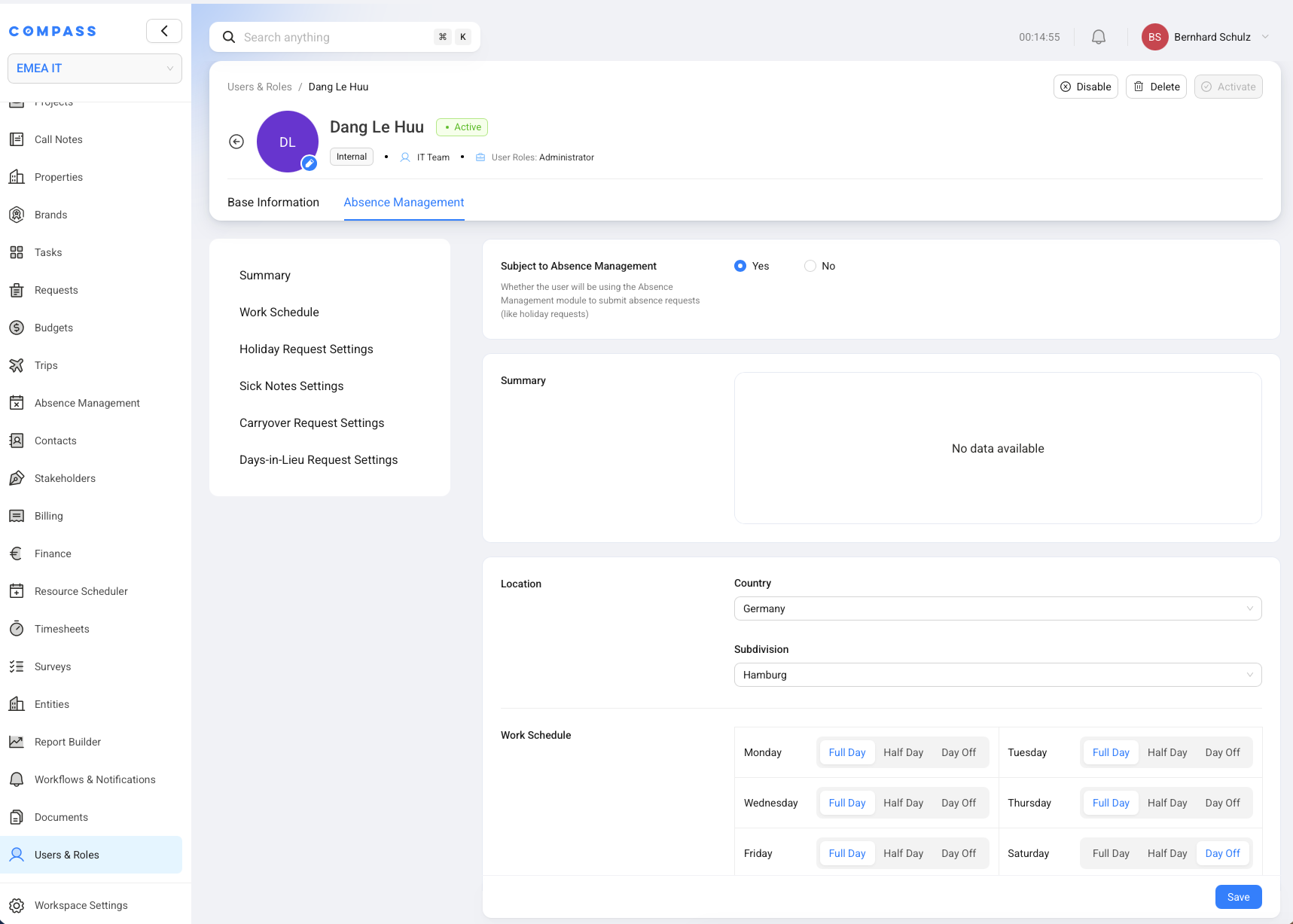Click the Internal tag label
The image size is (1293, 924).
tap(352, 157)
